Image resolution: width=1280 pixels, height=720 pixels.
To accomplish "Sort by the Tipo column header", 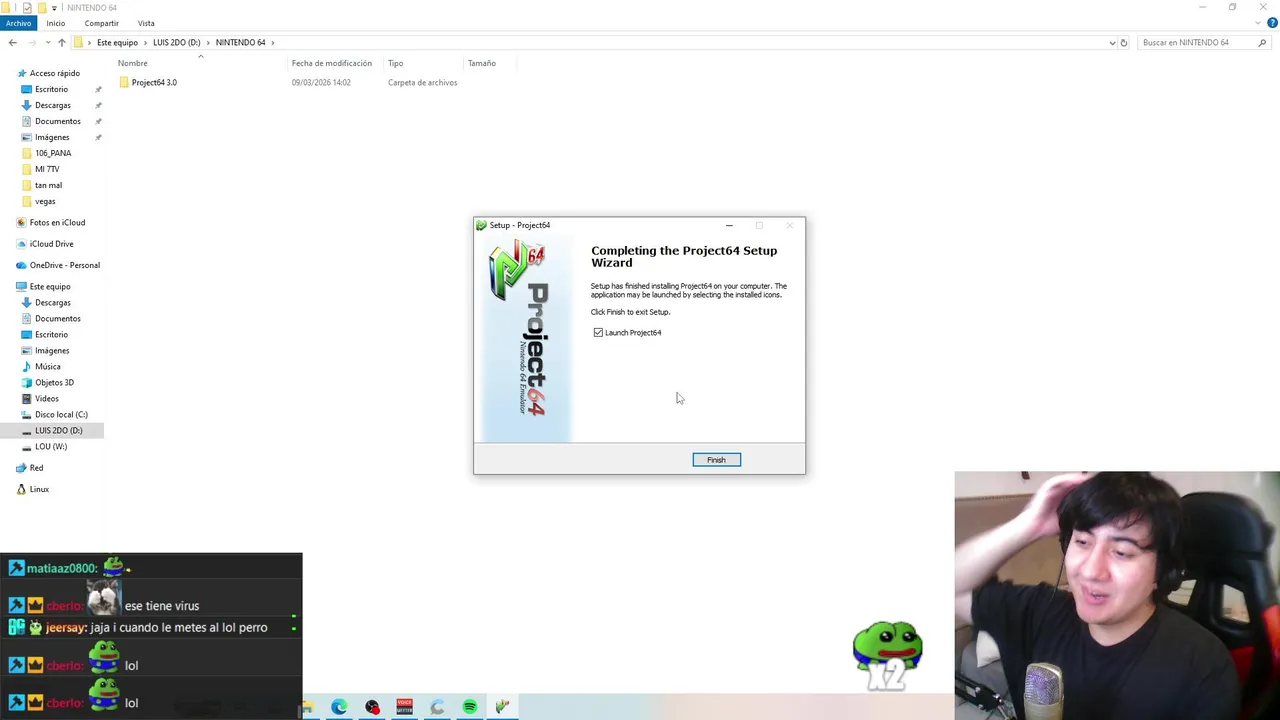I will (396, 64).
